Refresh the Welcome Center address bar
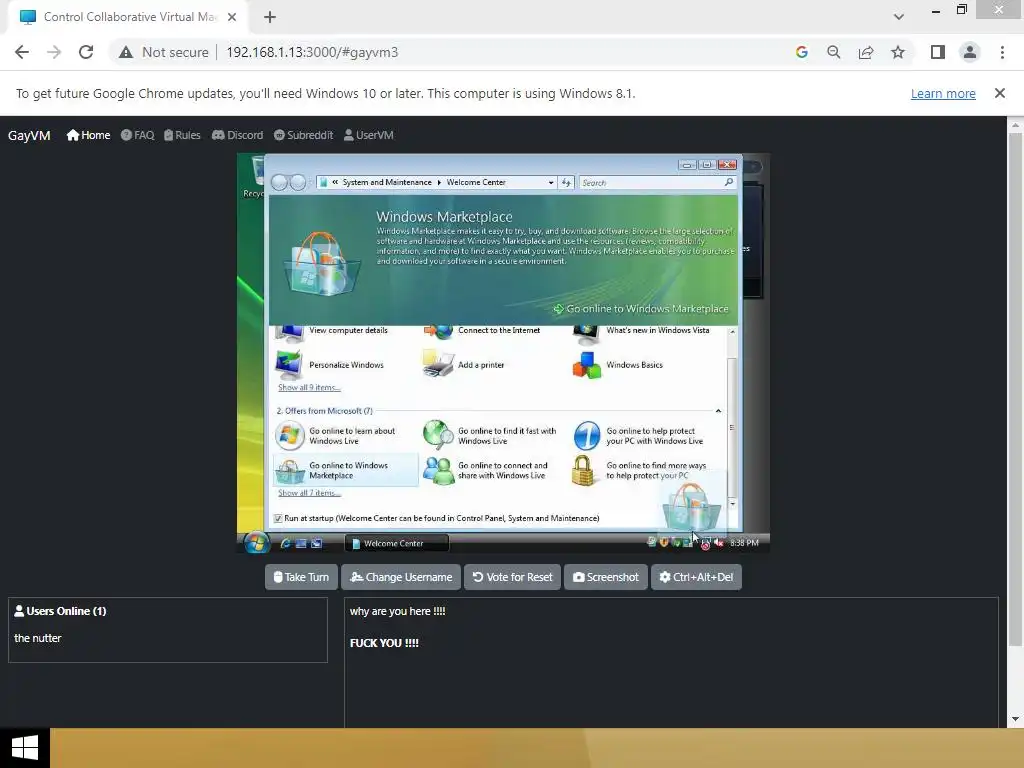Image resolution: width=1024 pixels, height=768 pixels. click(566, 183)
